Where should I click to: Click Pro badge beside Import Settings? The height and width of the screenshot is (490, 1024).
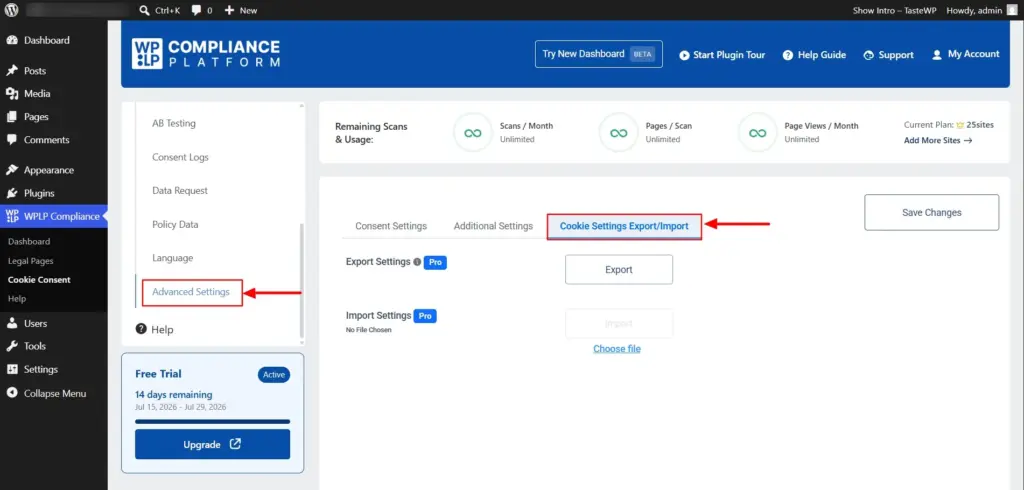point(425,316)
